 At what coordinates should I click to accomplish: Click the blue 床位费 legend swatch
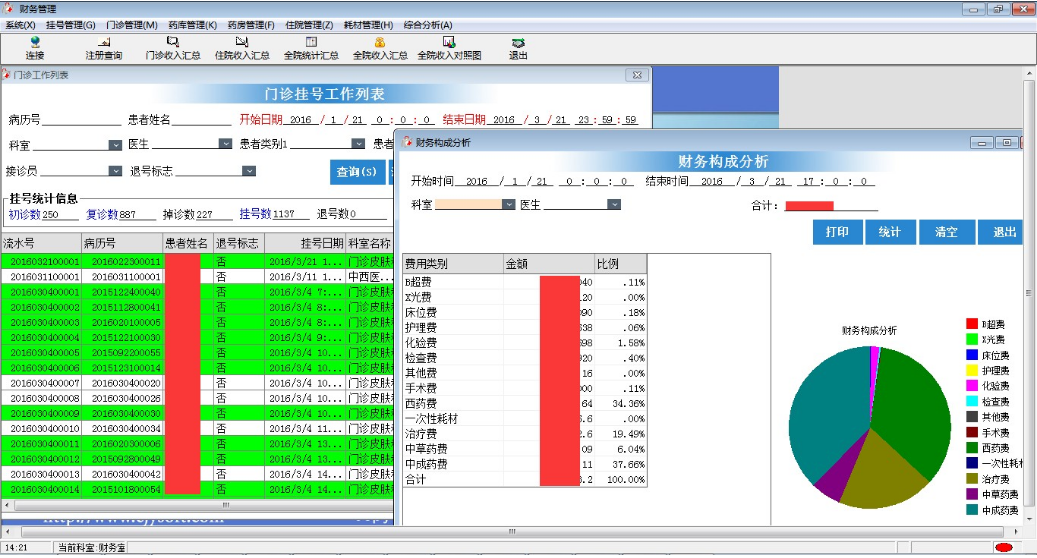[972, 355]
